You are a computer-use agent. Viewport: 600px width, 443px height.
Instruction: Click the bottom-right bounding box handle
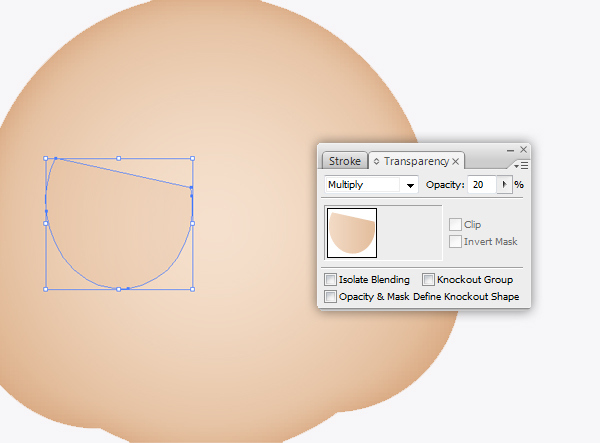(192, 289)
